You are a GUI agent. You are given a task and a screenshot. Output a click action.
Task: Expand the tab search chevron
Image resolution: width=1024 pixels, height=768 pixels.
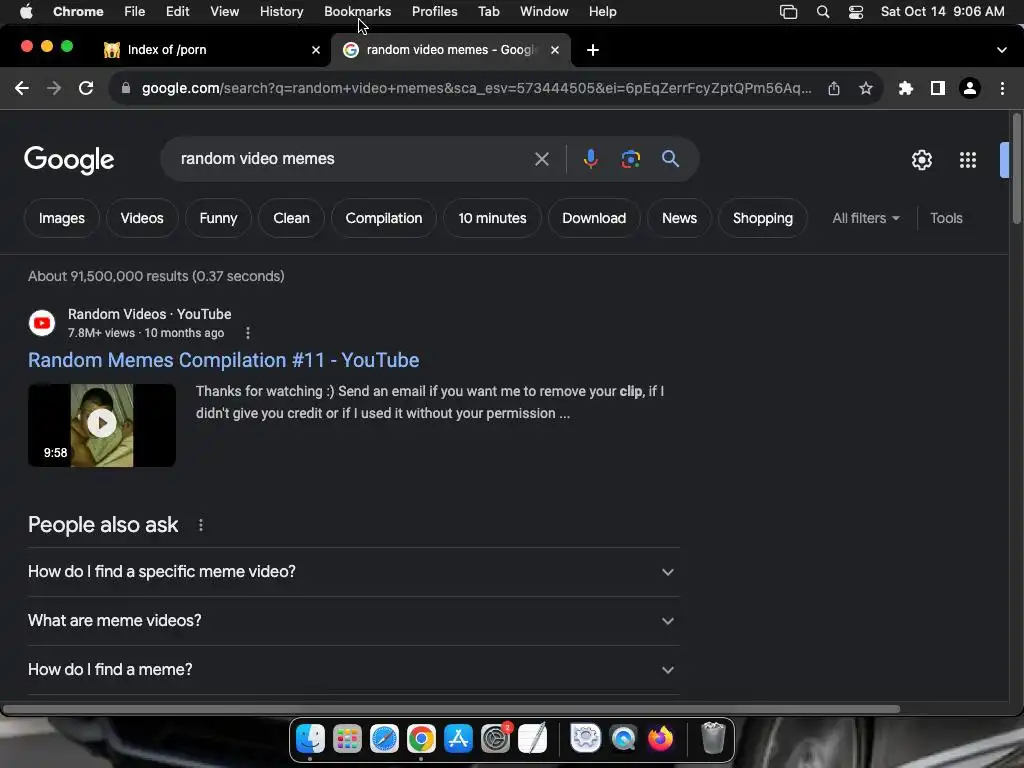[1002, 50]
